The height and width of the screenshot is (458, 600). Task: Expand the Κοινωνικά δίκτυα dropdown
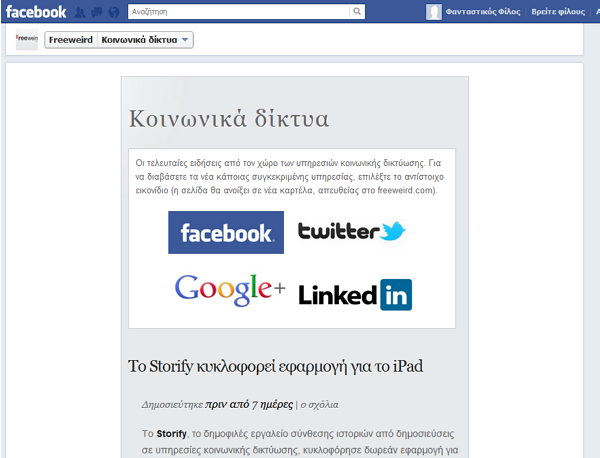(x=145, y=40)
